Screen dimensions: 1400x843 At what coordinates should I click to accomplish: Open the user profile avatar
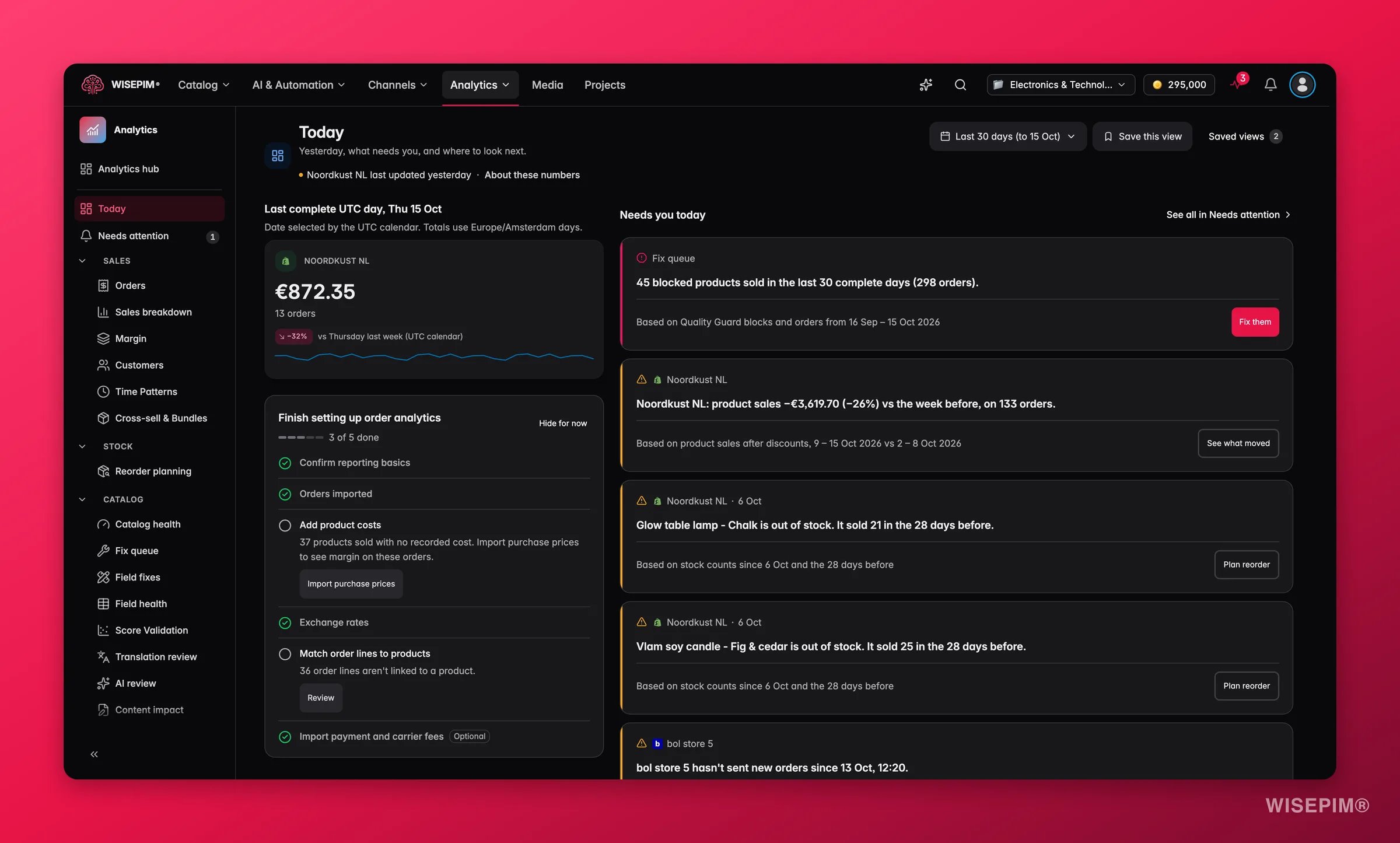pos(1302,85)
